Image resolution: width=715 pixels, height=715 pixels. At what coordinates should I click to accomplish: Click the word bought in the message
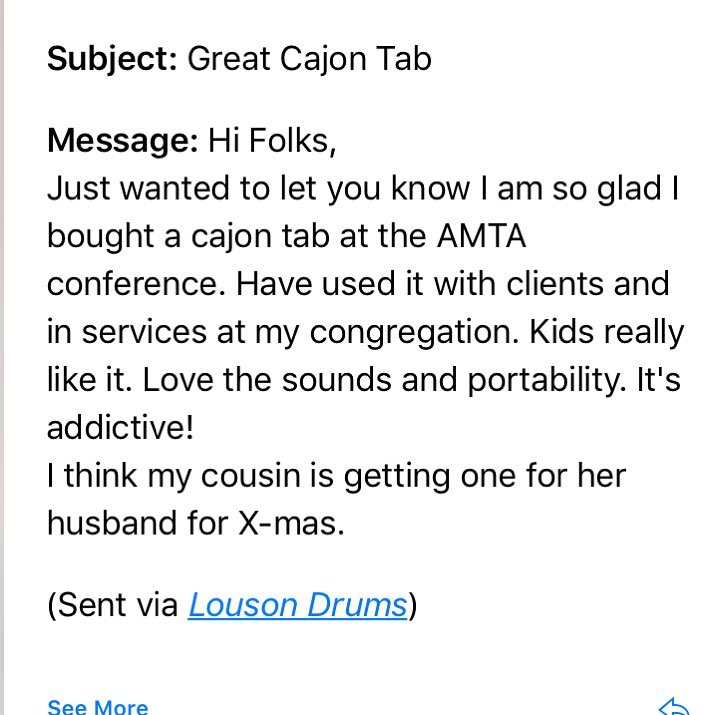click(100, 238)
